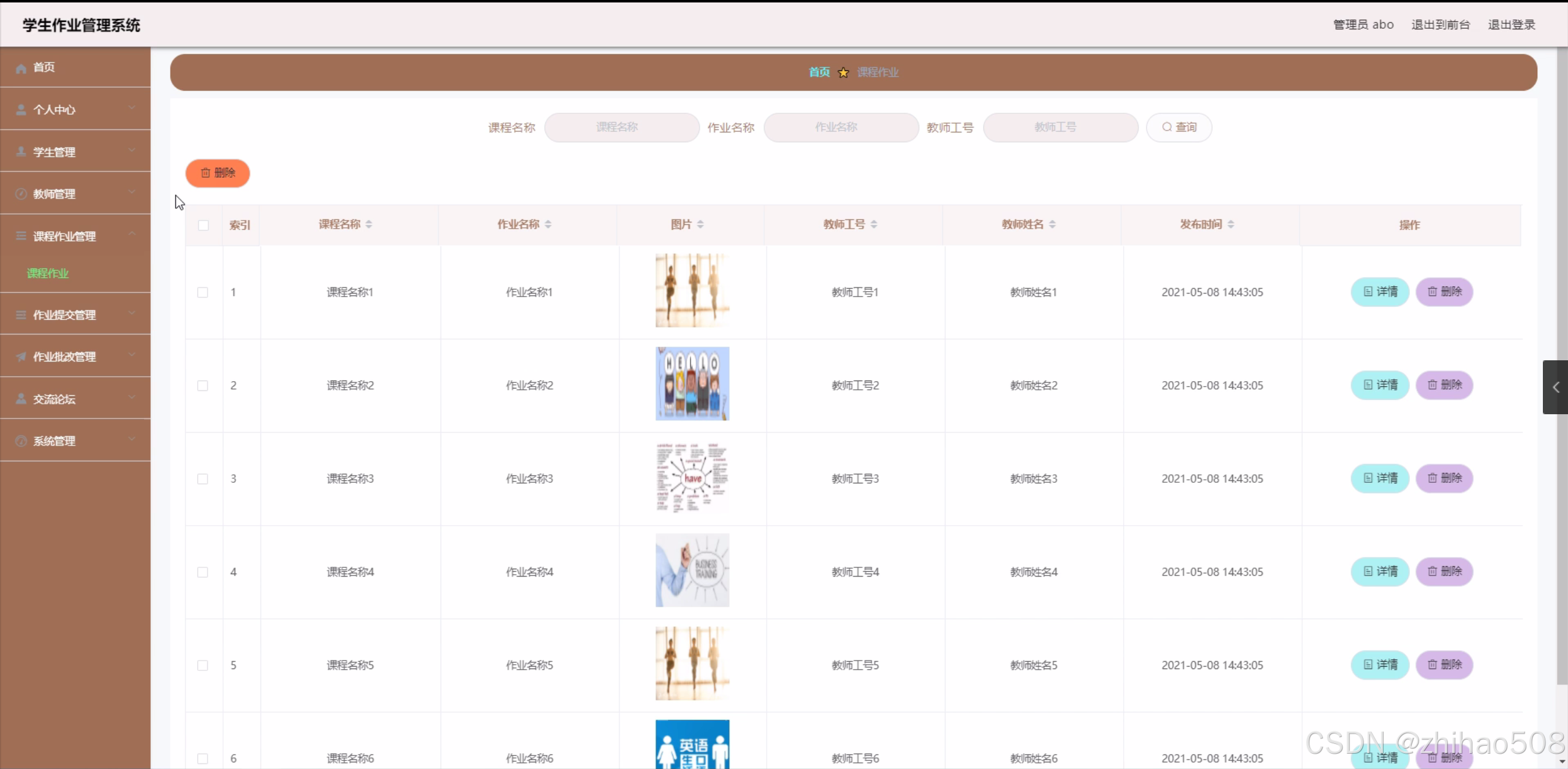Sort the table by the 发布时间 column
Viewport: 1568px width, 769px height.
[1230, 225]
